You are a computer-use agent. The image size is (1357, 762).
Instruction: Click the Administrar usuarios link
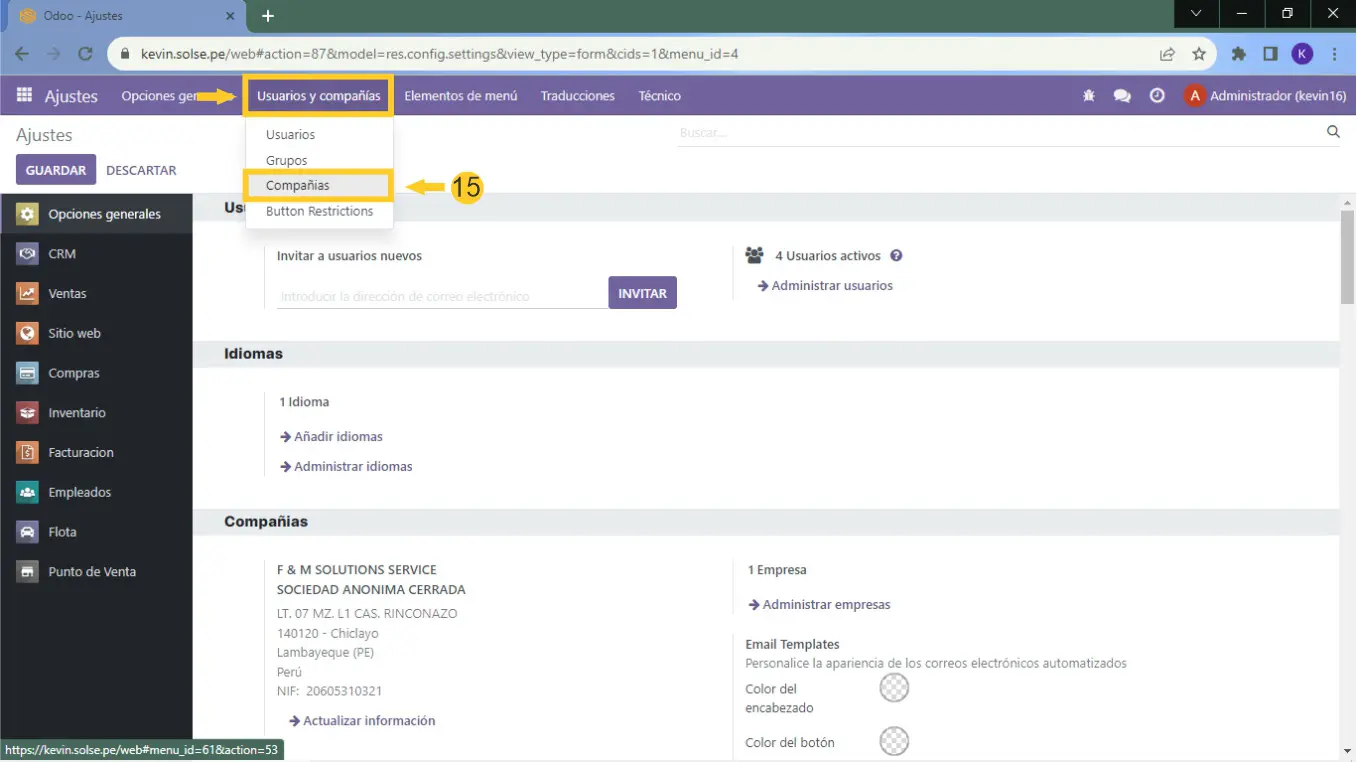pyautogui.click(x=831, y=286)
